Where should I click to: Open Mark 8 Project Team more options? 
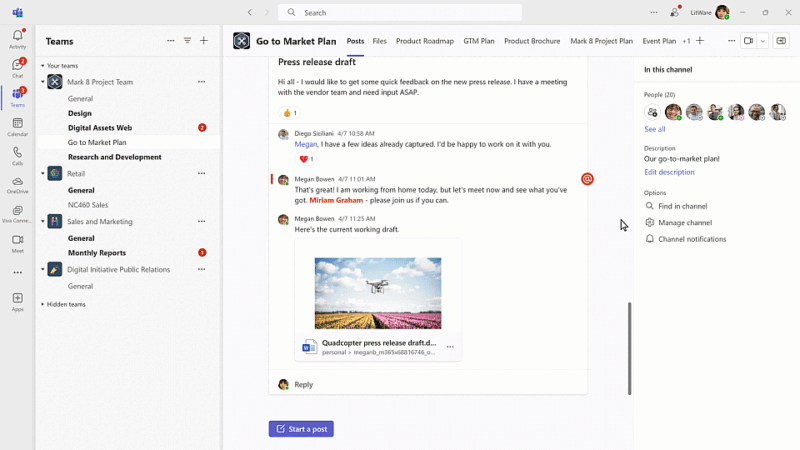[202, 82]
